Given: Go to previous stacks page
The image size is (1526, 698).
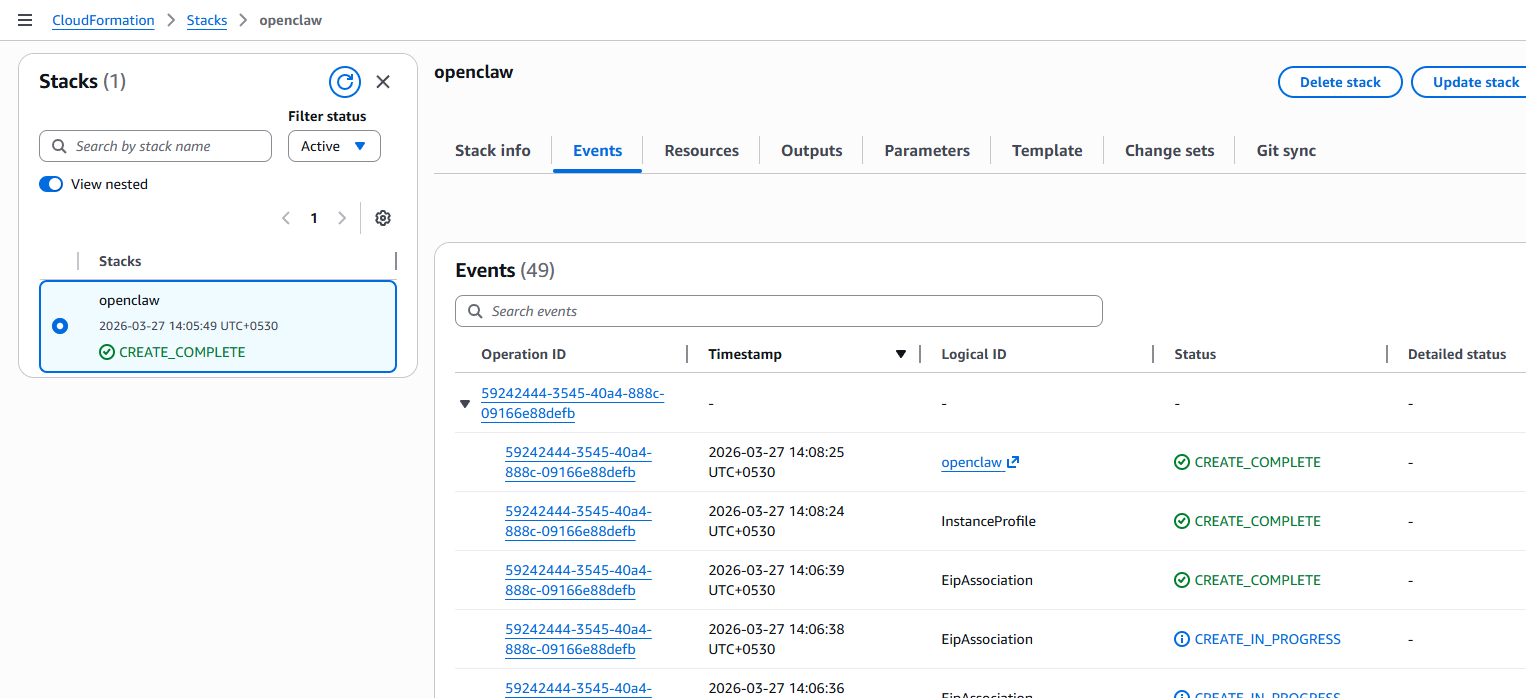Looking at the screenshot, I should coord(286,218).
